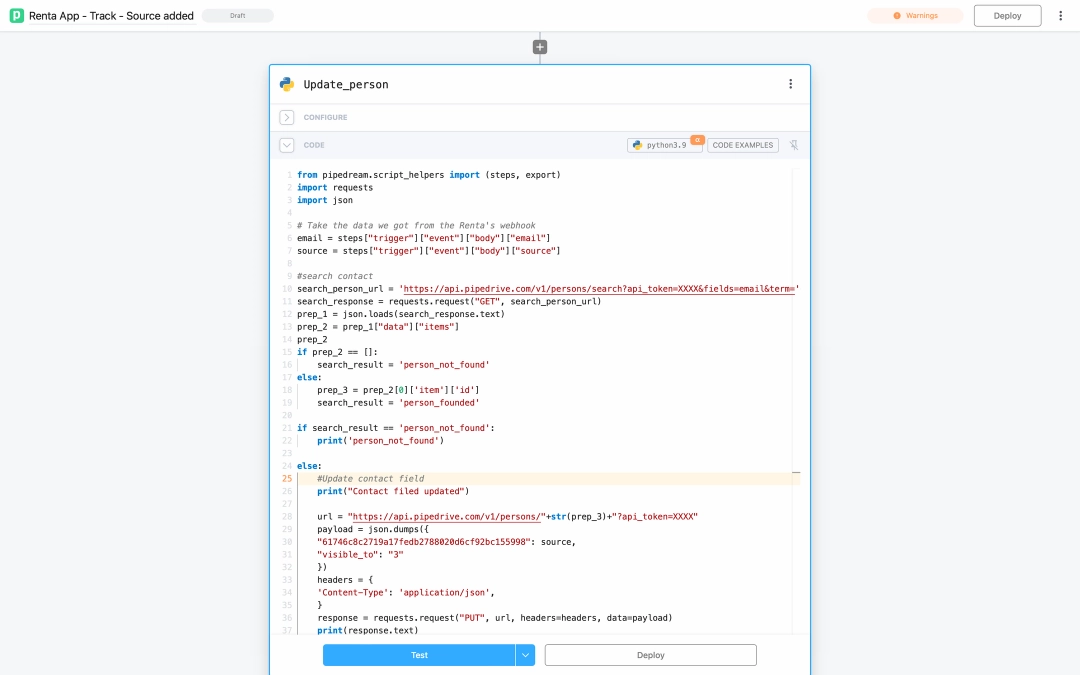
Task: Open CODE EXAMPLES for the Python step
Action: (741, 145)
